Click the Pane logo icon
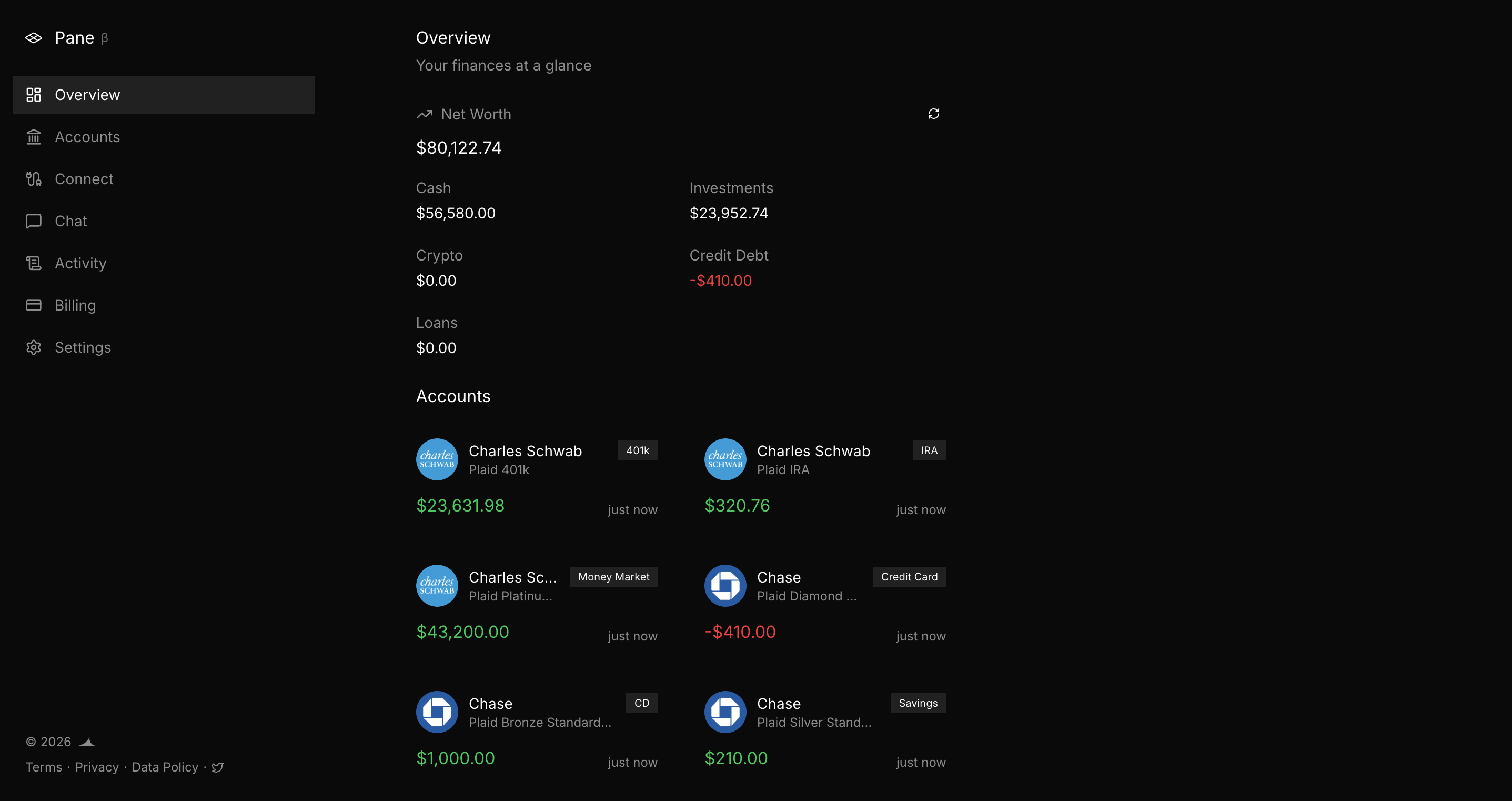This screenshot has width=1512, height=801. click(34, 38)
